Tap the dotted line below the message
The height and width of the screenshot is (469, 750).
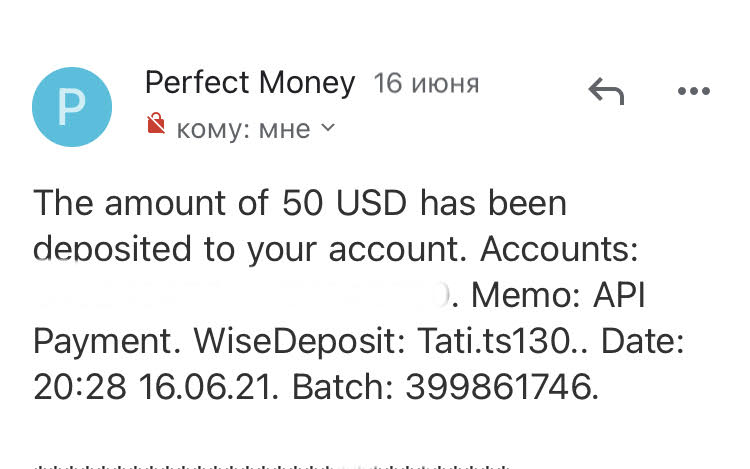tap(270, 465)
